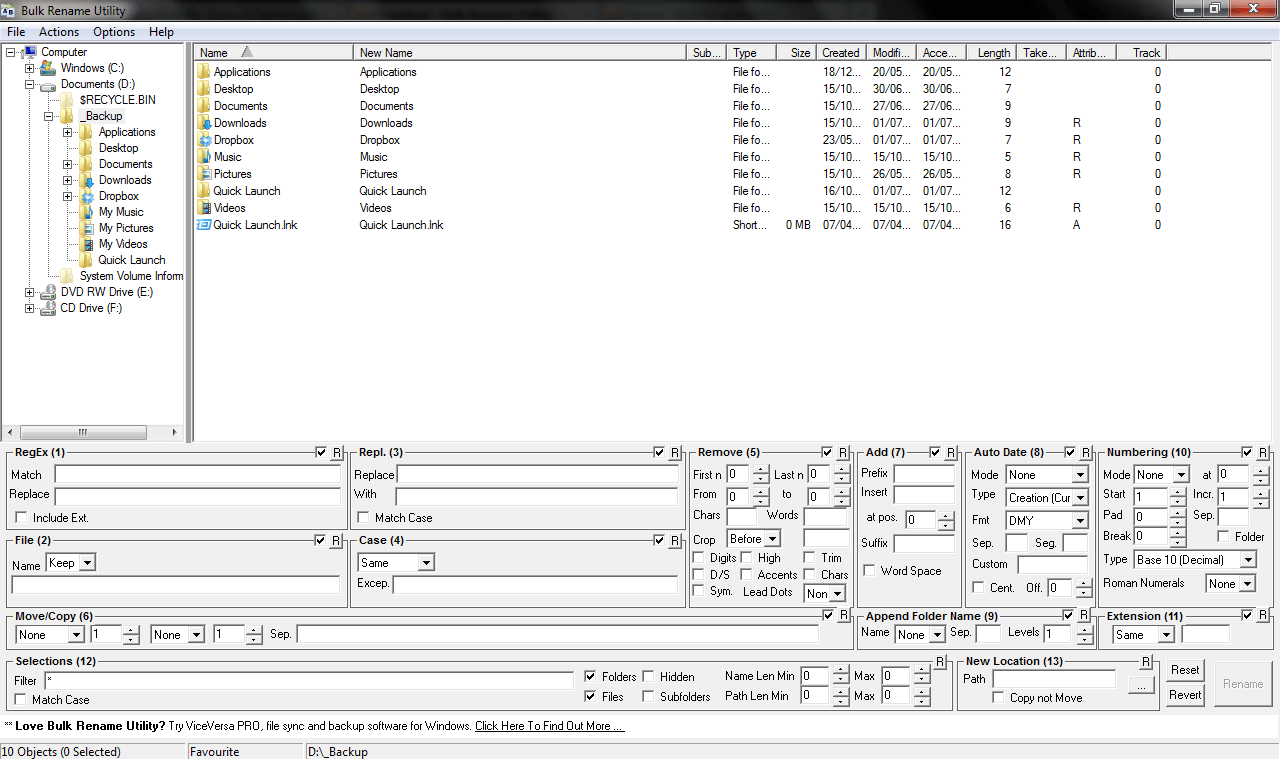1280x759 pixels.
Task: Collapse the _Backup folder tree node
Action: [48, 116]
